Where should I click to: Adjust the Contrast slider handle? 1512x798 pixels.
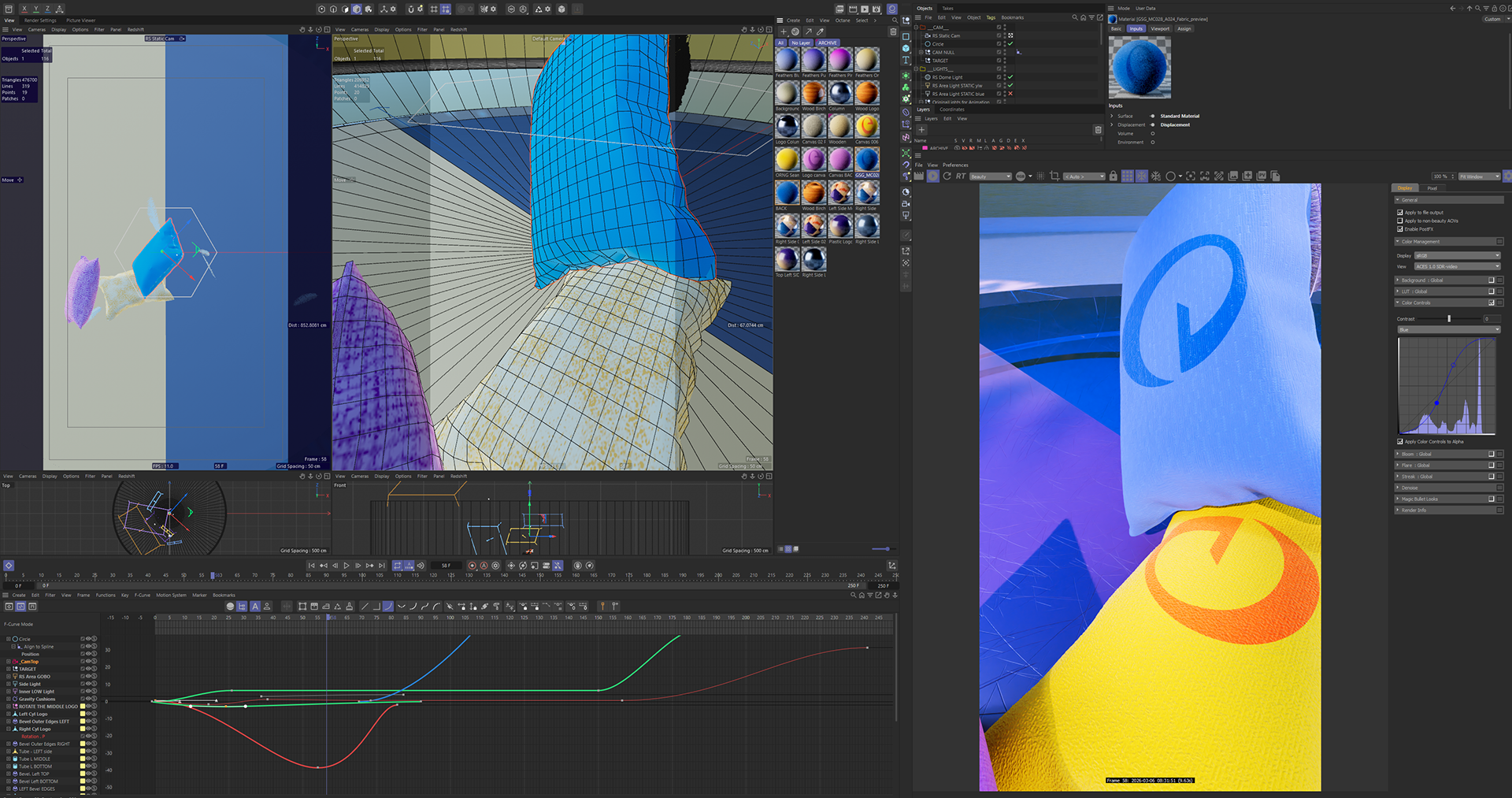[1449, 318]
